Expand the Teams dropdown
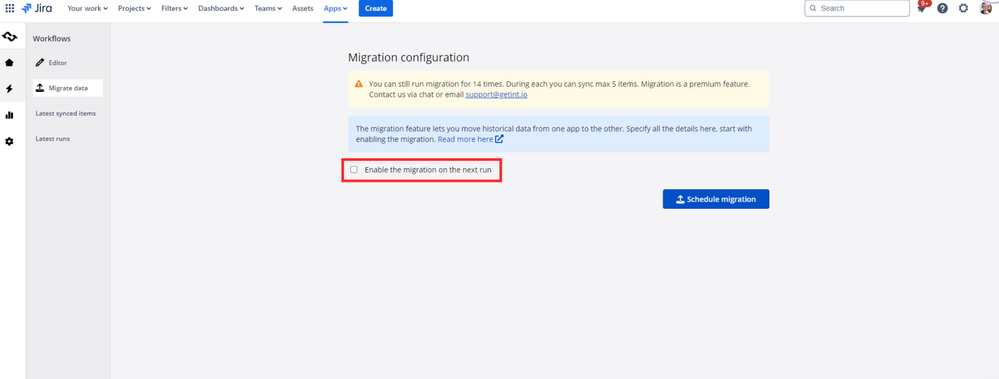 [x=268, y=8]
